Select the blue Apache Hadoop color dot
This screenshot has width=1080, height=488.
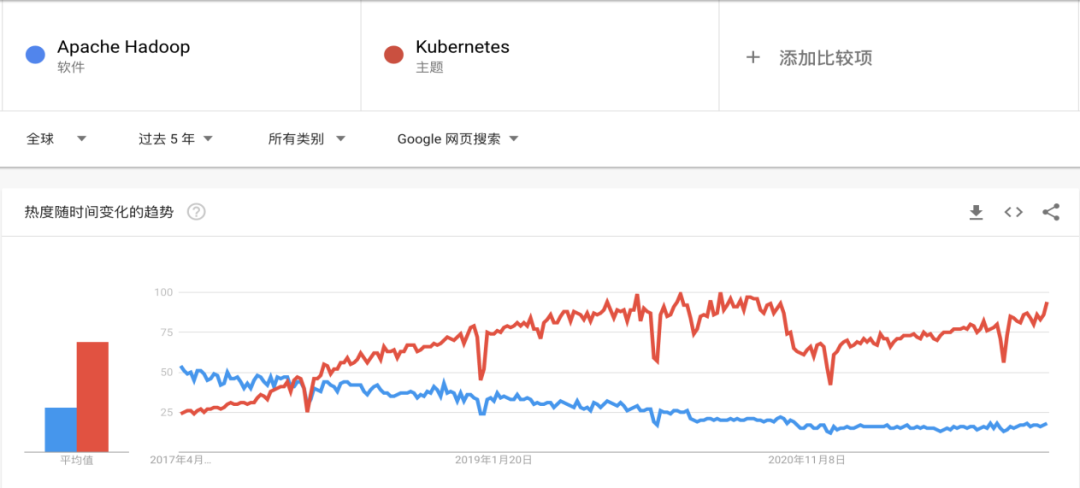click(x=35, y=55)
